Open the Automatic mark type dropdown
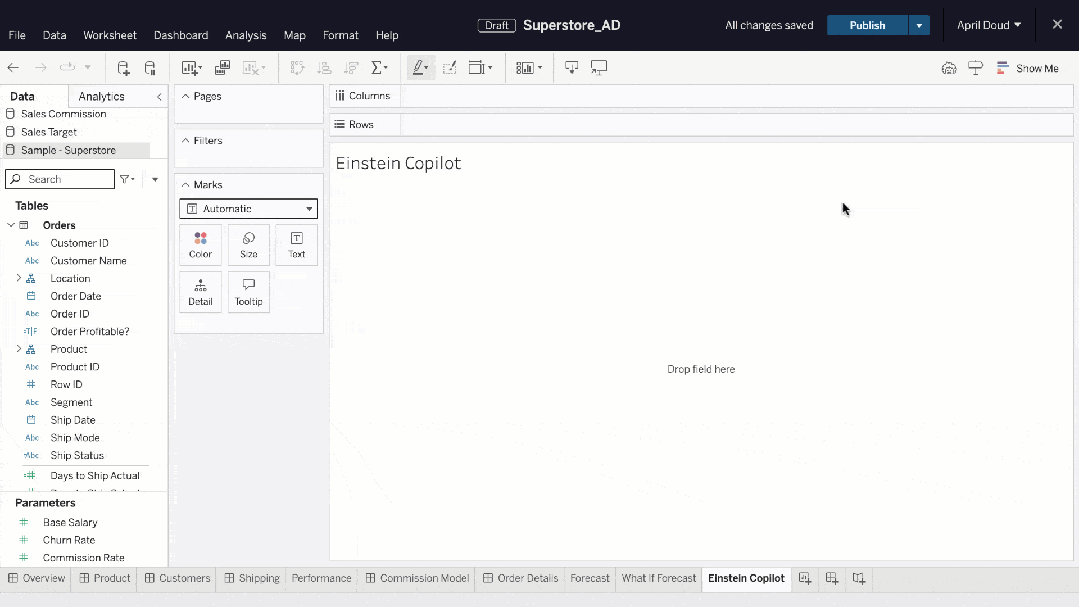This screenshot has width=1079, height=607. [248, 209]
